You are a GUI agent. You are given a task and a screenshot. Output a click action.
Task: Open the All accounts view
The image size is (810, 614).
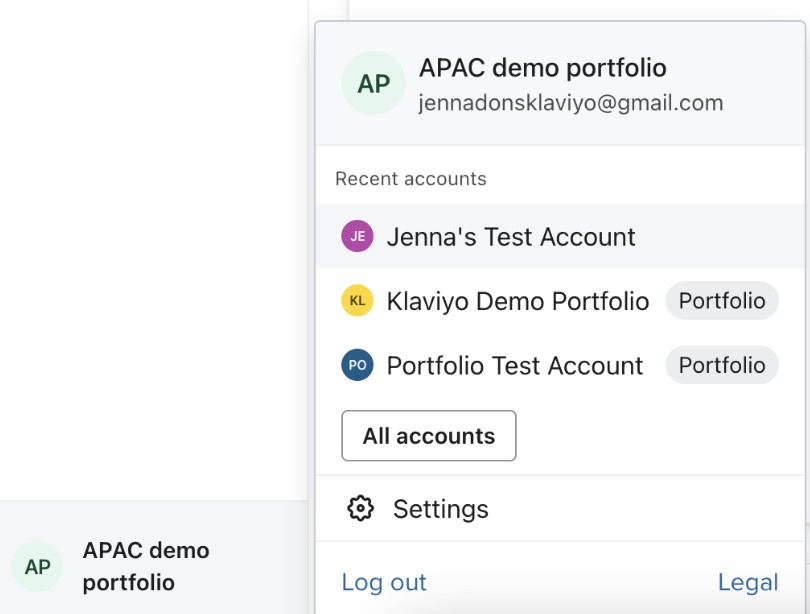tap(428, 435)
